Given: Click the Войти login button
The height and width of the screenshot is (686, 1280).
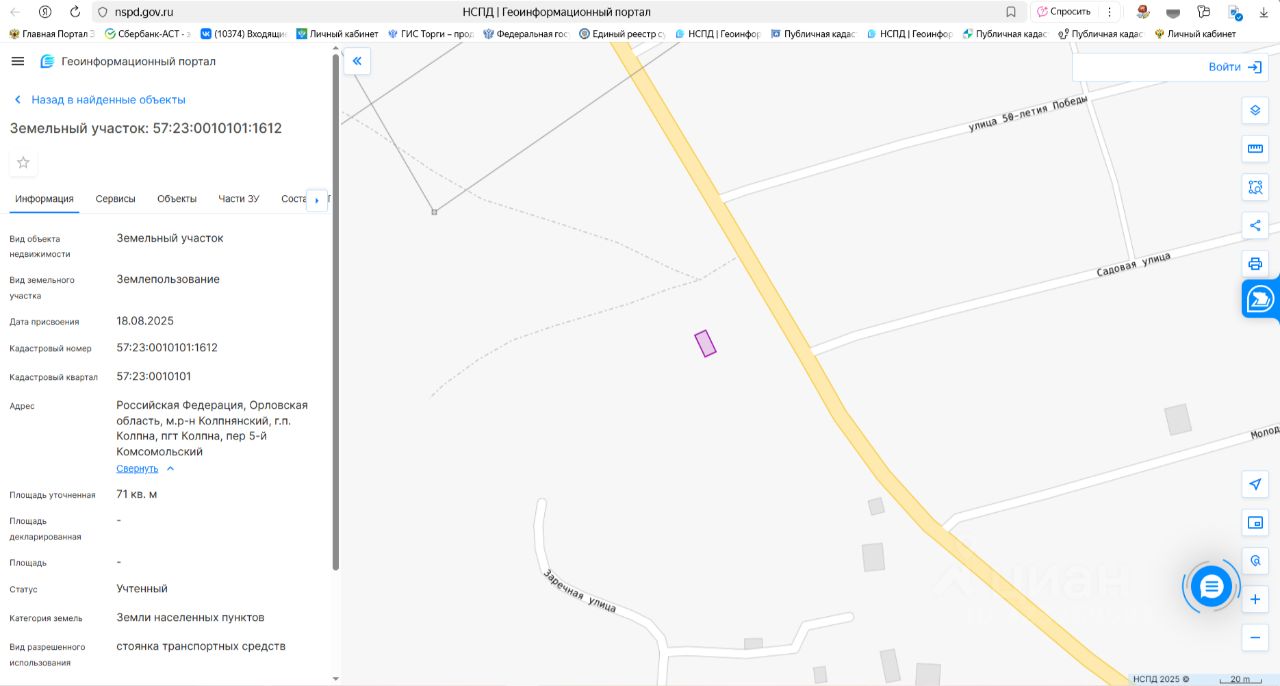Looking at the screenshot, I should pyautogui.click(x=1235, y=67).
